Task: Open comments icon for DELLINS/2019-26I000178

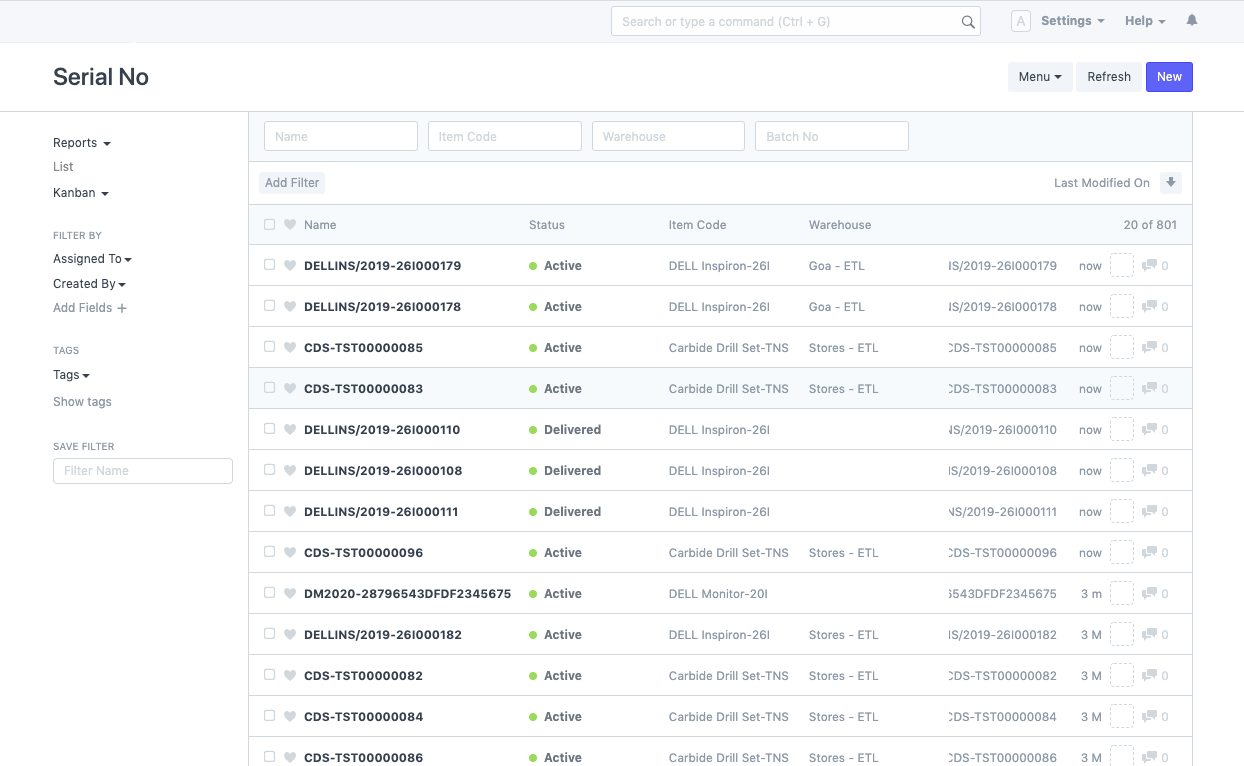Action: [x=1150, y=307]
